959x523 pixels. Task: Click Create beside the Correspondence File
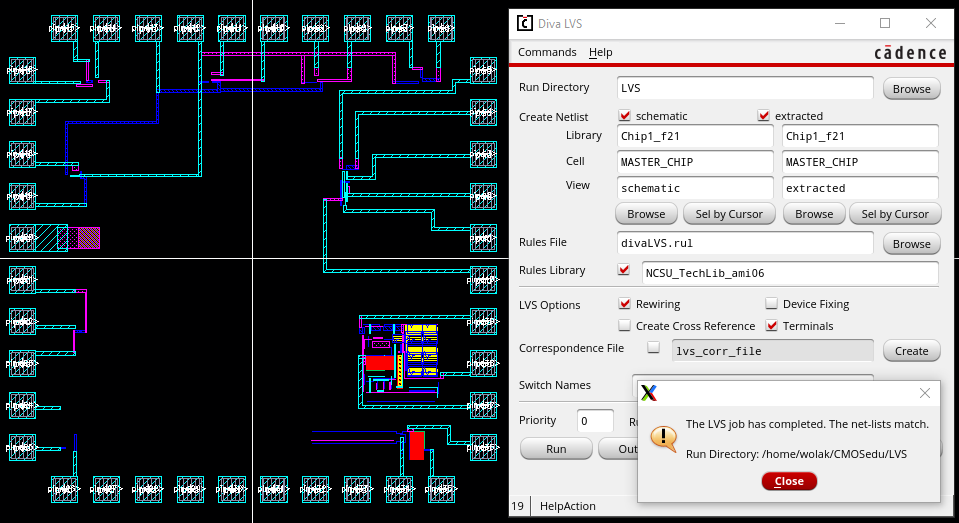coord(911,351)
